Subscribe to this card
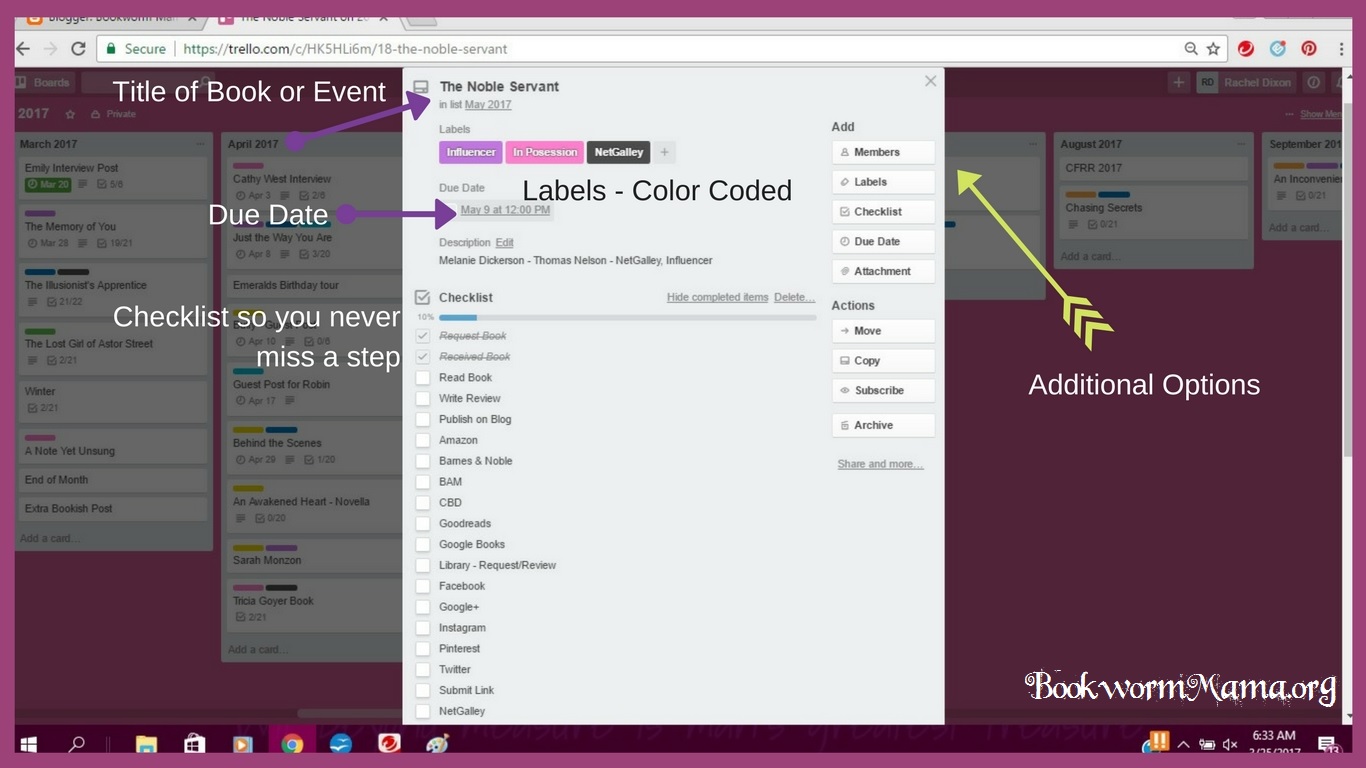Screen dimensions: 1366x768 [883, 391]
